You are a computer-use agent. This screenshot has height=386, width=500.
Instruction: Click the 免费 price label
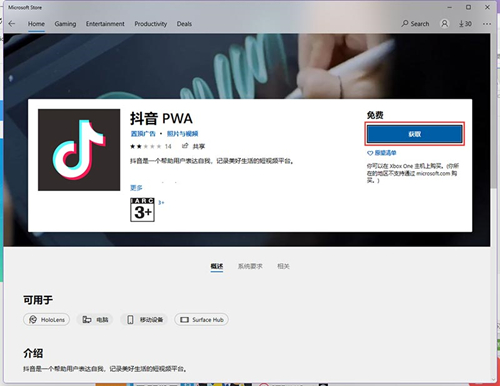coord(375,115)
